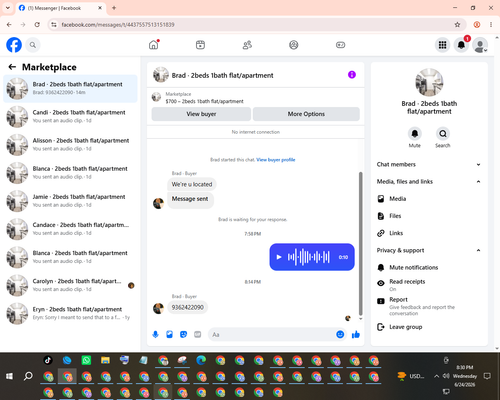
Task: Click the message input field
Action: coord(272,334)
